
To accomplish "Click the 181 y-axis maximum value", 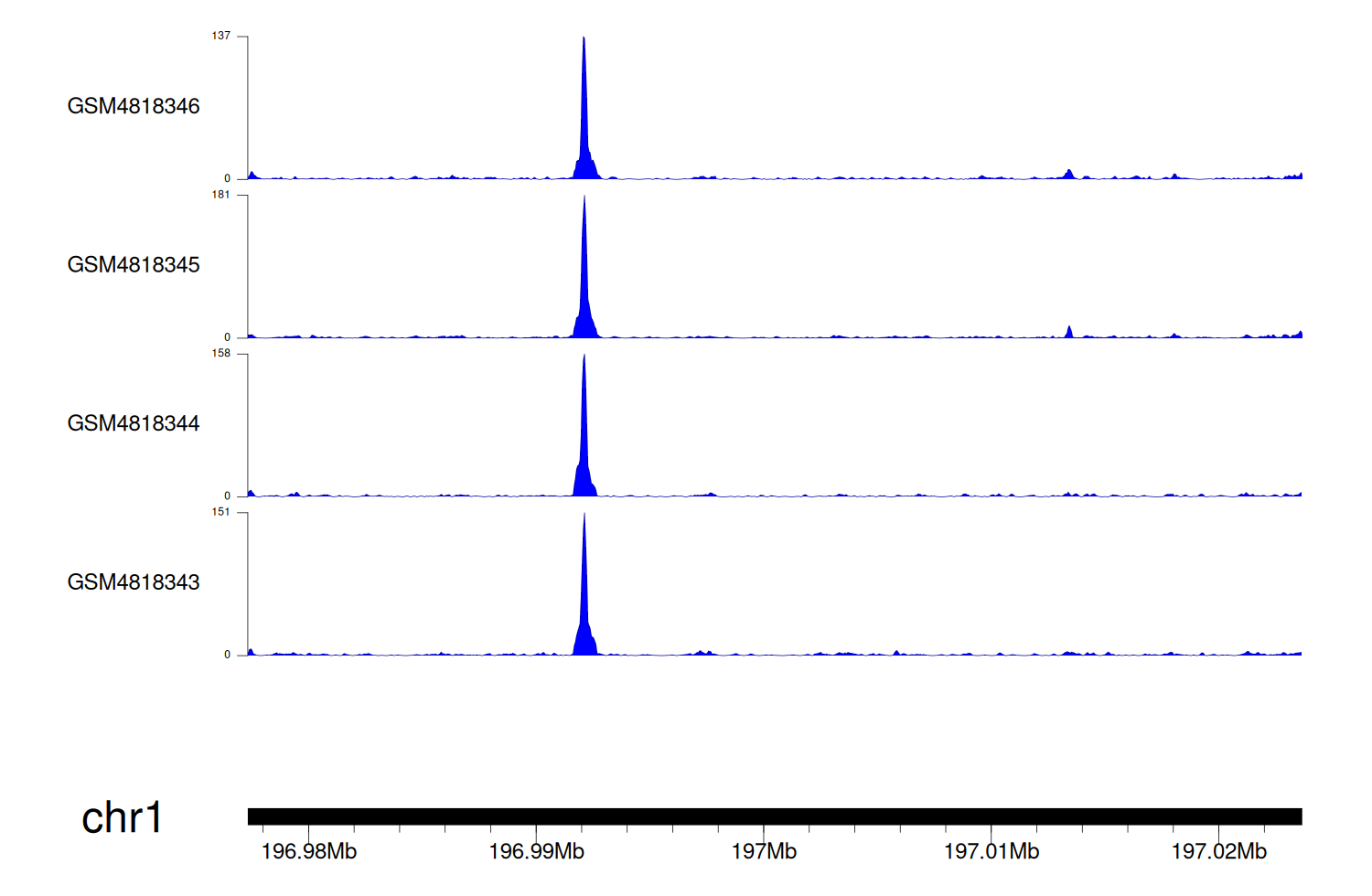I will pyautogui.click(x=220, y=195).
